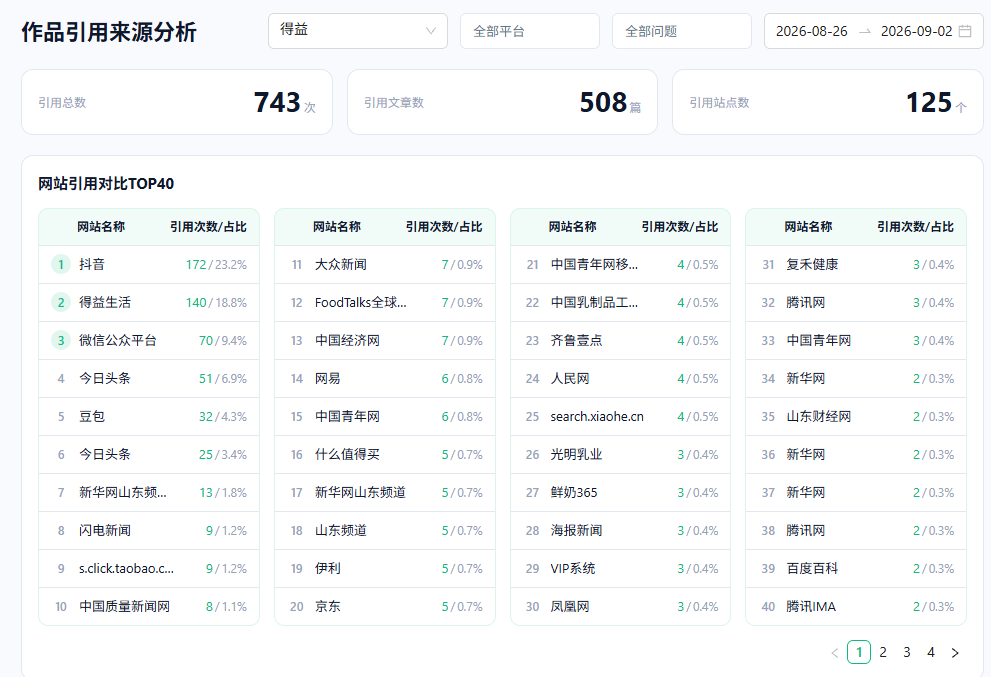The height and width of the screenshot is (677, 991).
Task: Click the 复禾健康 entry
Action: pyautogui.click(x=812, y=264)
